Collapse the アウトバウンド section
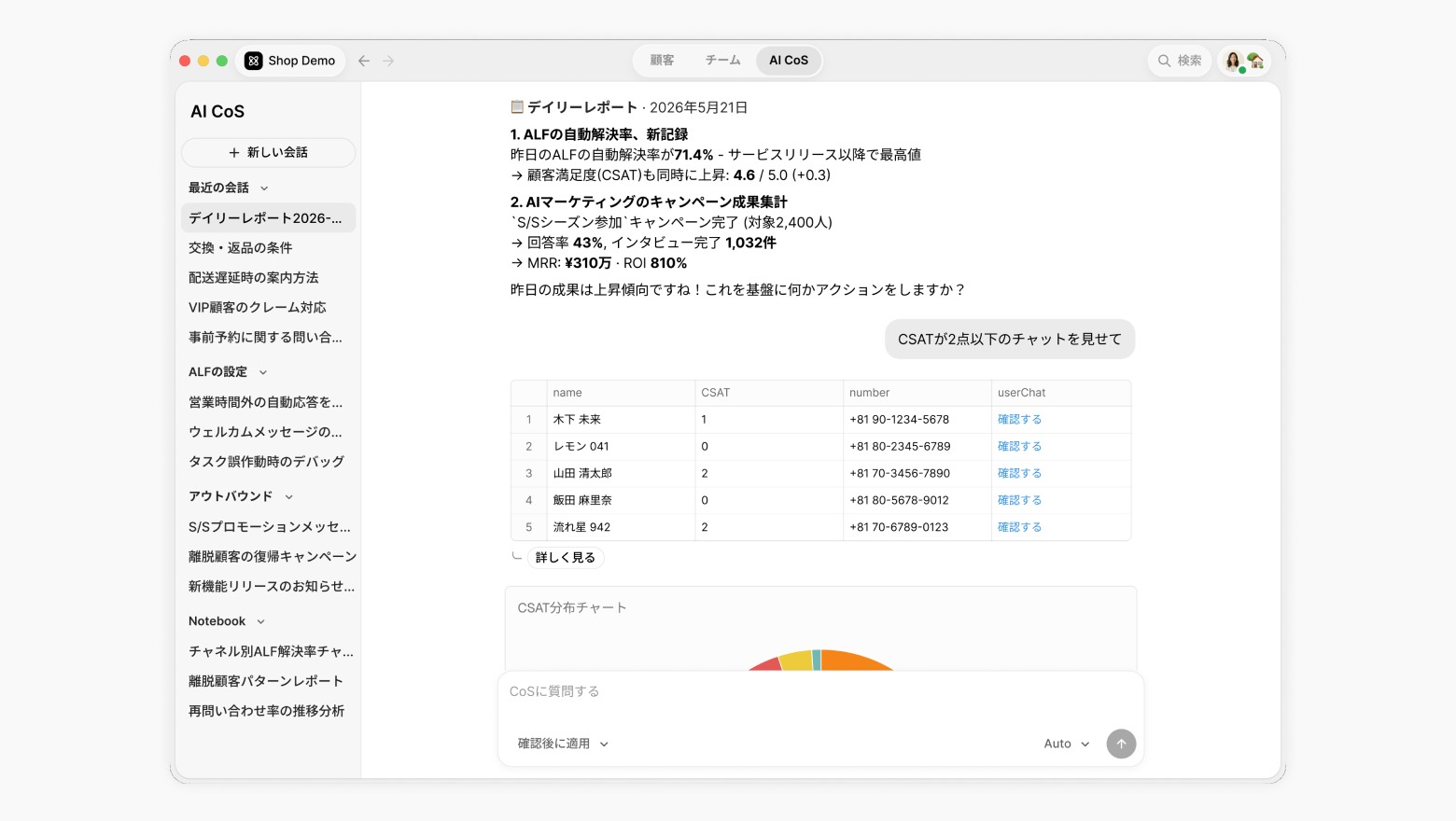This screenshot has width=1456, height=821. [x=288, y=497]
